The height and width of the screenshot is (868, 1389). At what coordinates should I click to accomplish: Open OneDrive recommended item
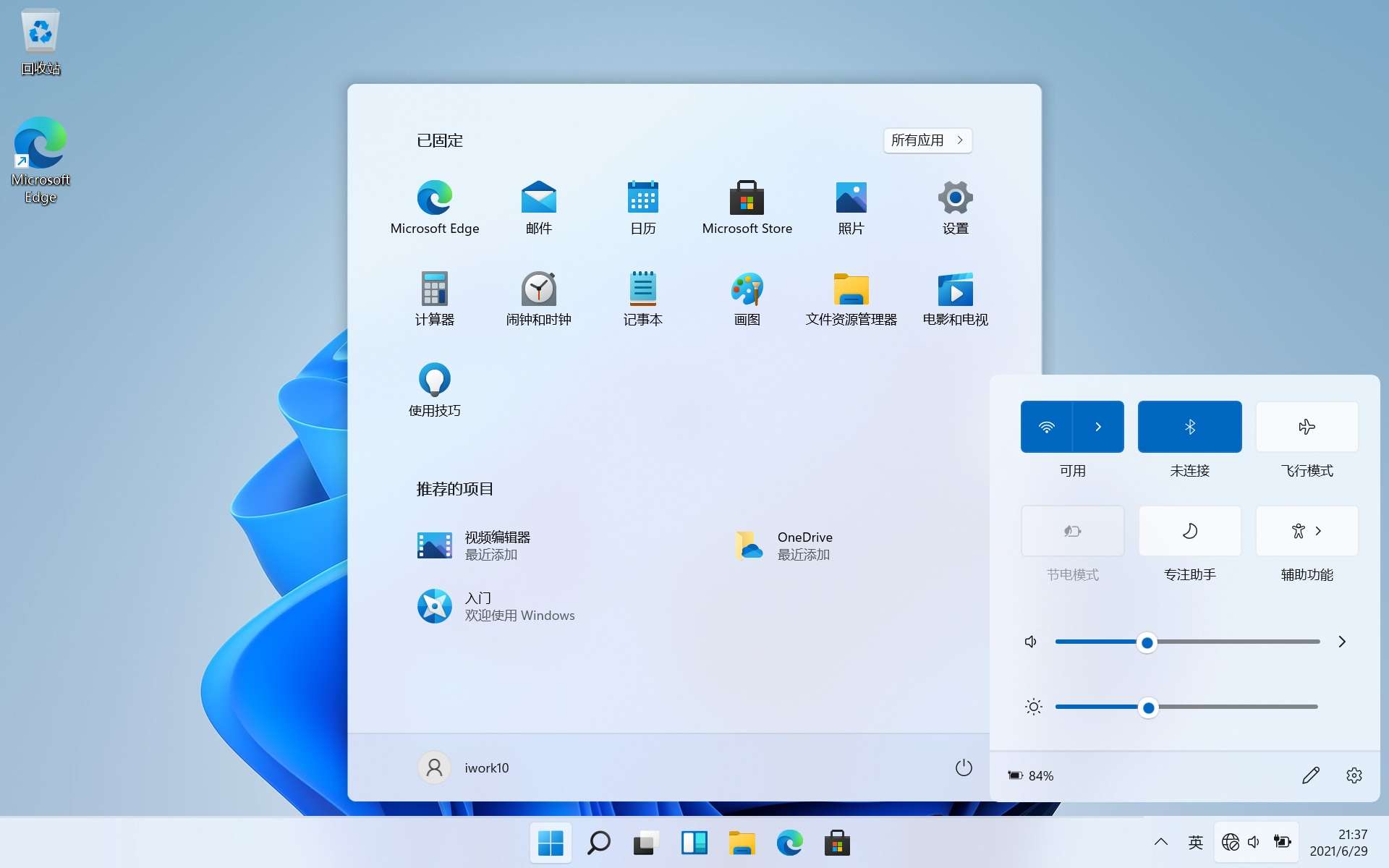pos(803,545)
